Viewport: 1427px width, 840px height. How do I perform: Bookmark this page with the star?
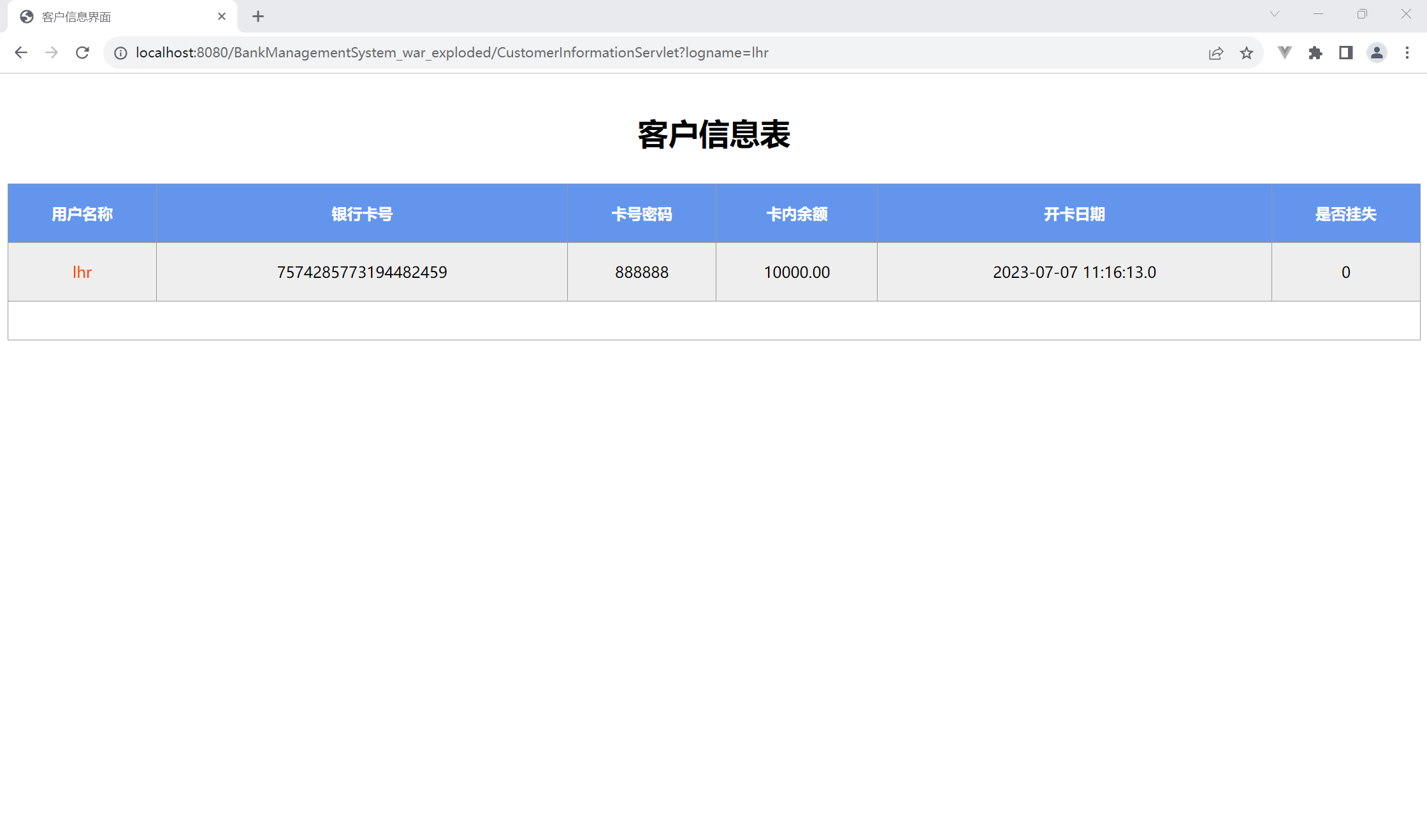pyautogui.click(x=1247, y=53)
